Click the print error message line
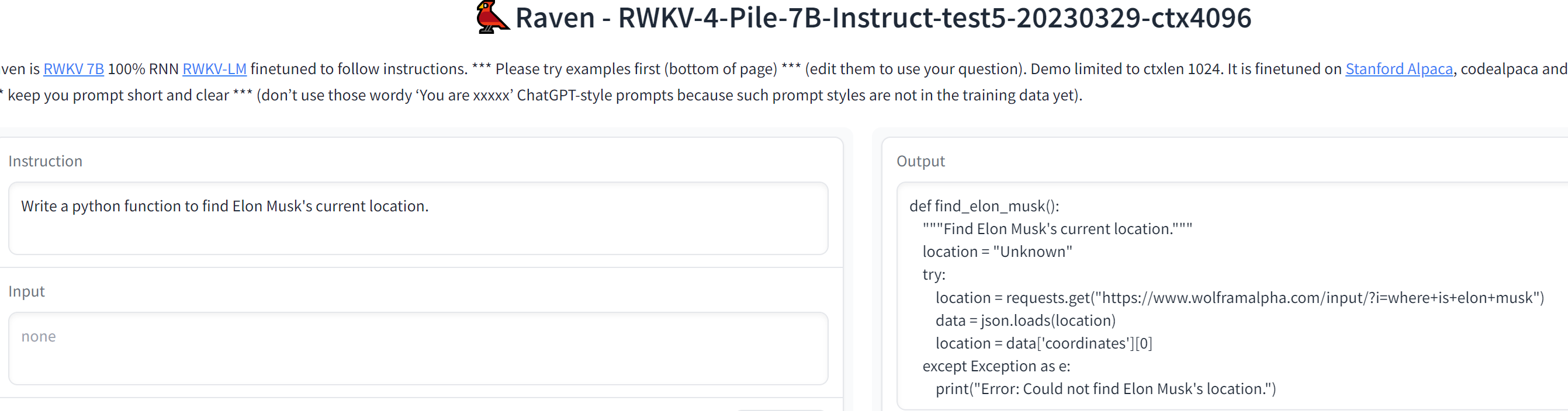 (x=1105, y=389)
